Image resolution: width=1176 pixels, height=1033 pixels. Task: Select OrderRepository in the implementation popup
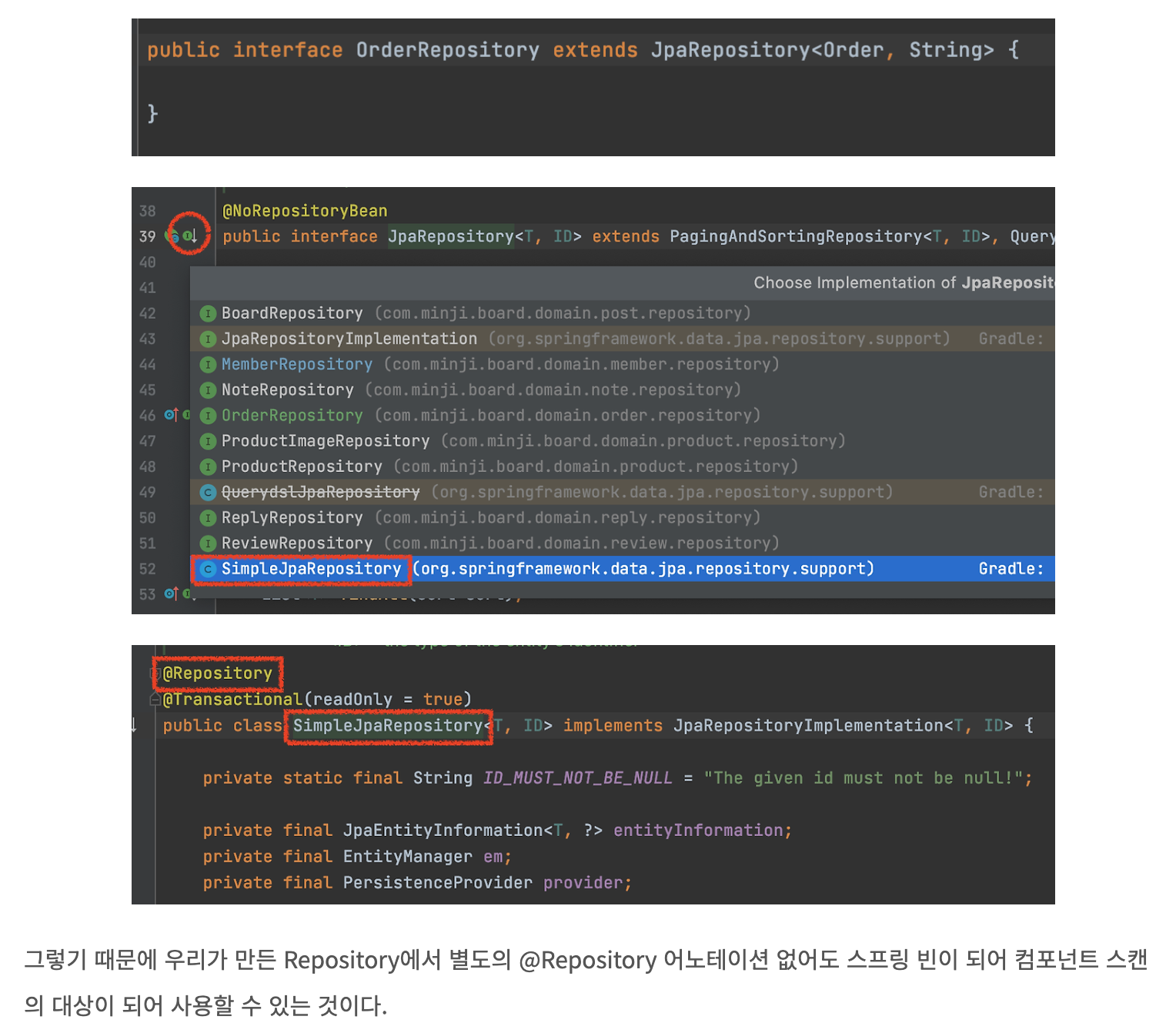[x=292, y=416]
